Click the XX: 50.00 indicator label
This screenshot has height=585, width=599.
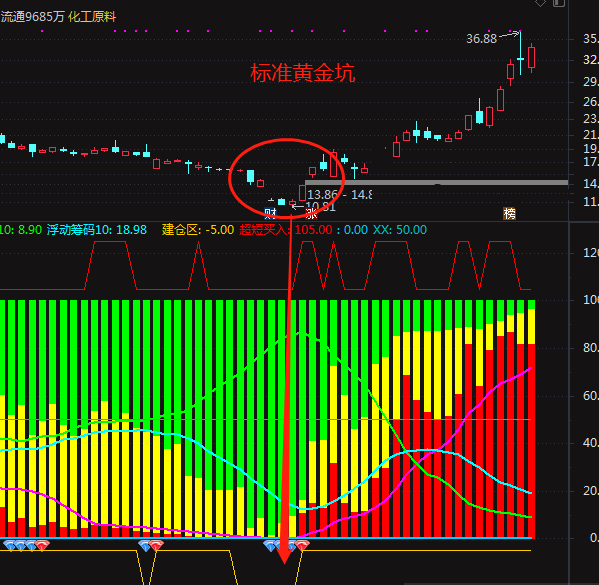(400, 230)
